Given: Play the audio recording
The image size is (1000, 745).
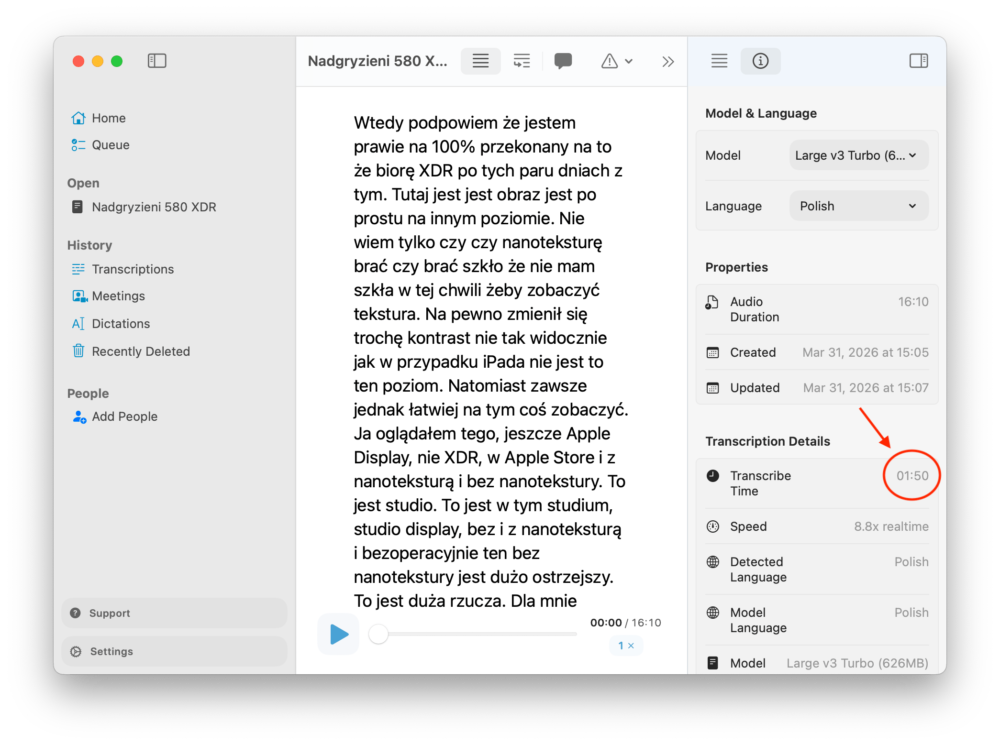Looking at the screenshot, I should [339, 634].
